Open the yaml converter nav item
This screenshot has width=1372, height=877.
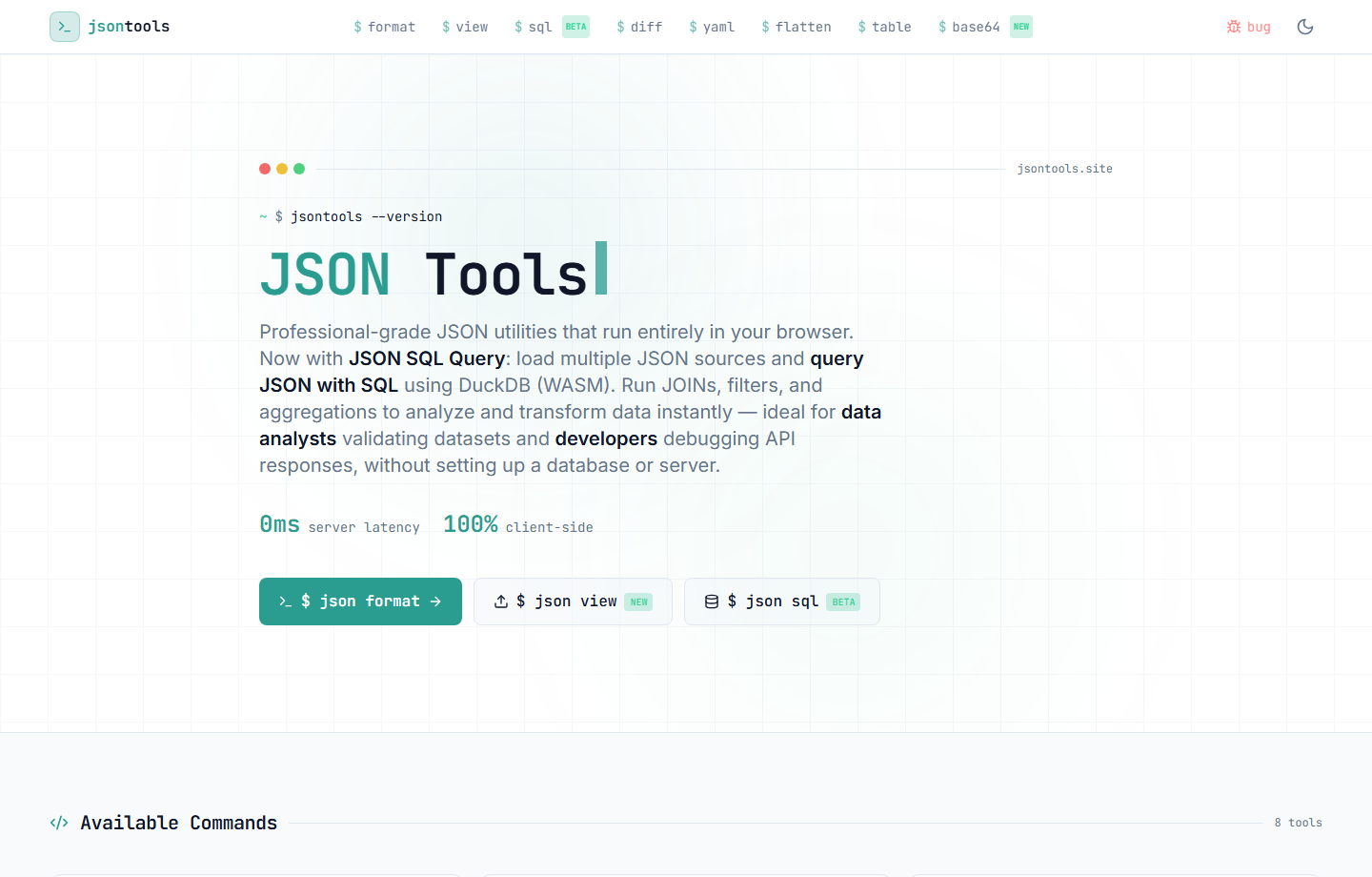(x=712, y=27)
